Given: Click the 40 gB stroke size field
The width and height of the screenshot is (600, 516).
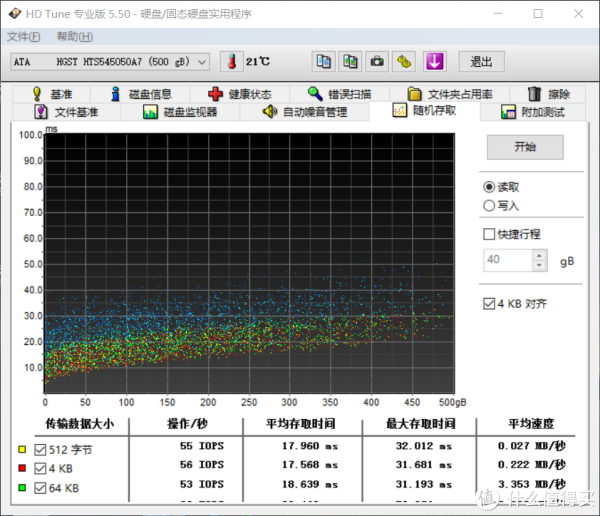Looking at the screenshot, I should [507, 260].
